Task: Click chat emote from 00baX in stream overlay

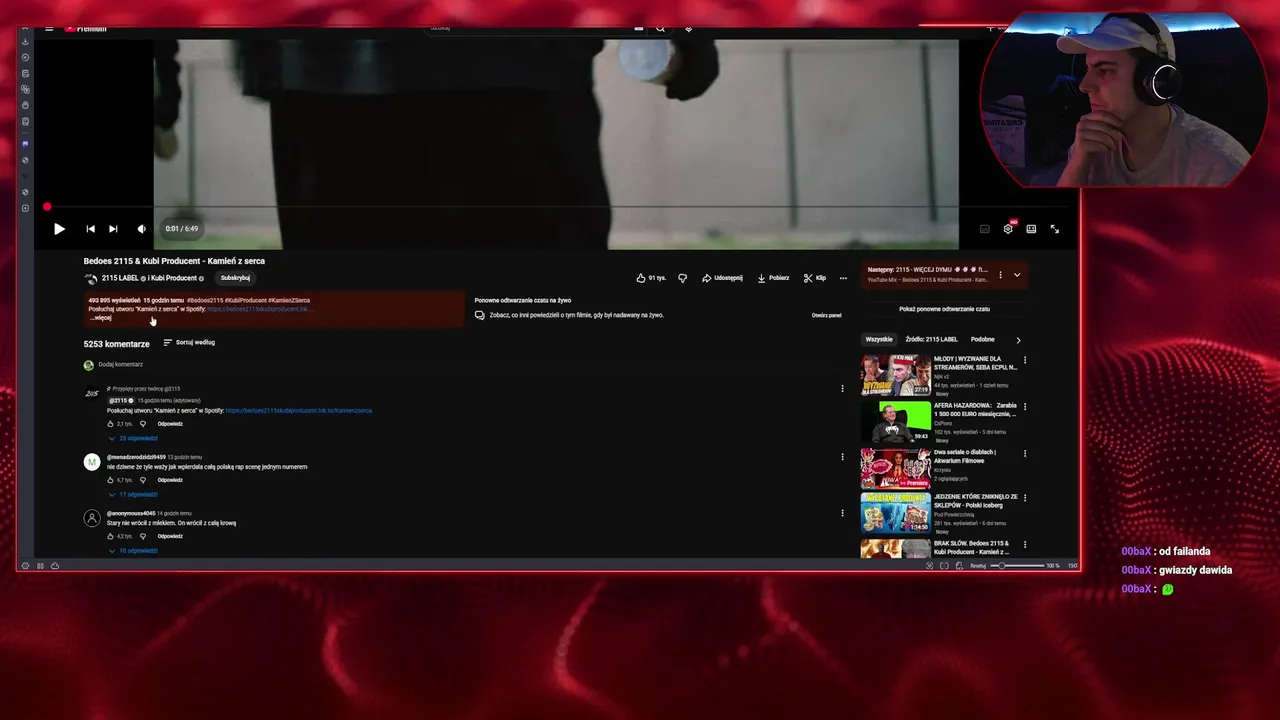Action: coord(1167,589)
